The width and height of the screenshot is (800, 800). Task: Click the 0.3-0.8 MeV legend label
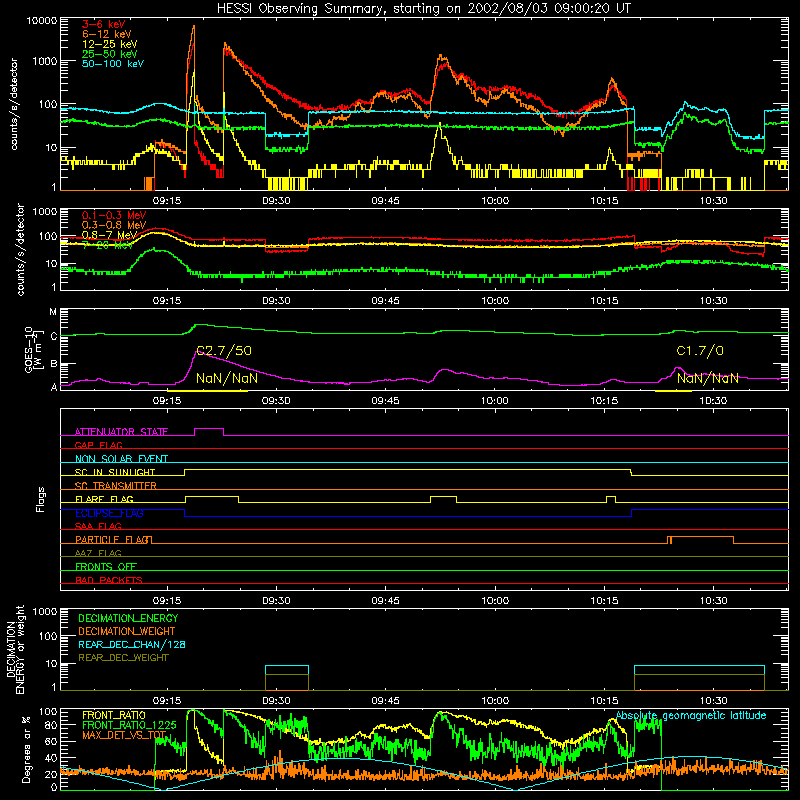[113, 225]
